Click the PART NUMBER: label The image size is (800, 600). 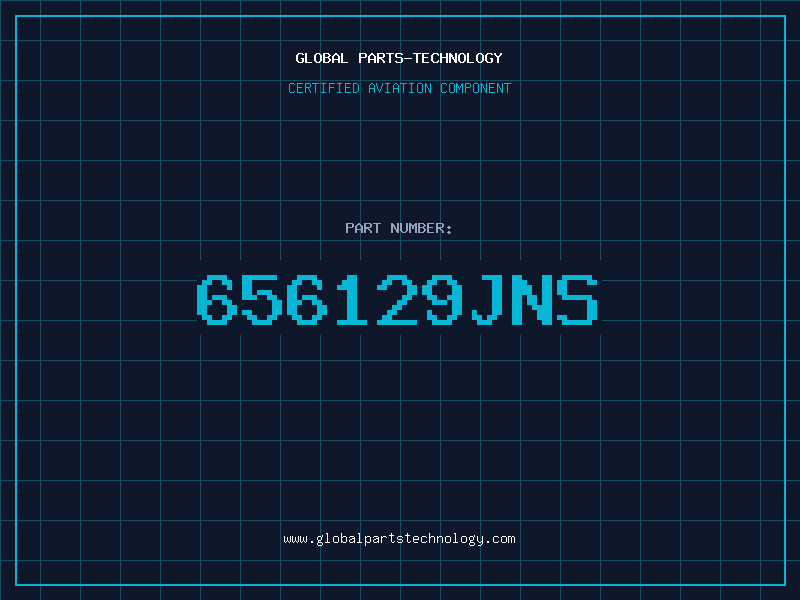coord(399,228)
